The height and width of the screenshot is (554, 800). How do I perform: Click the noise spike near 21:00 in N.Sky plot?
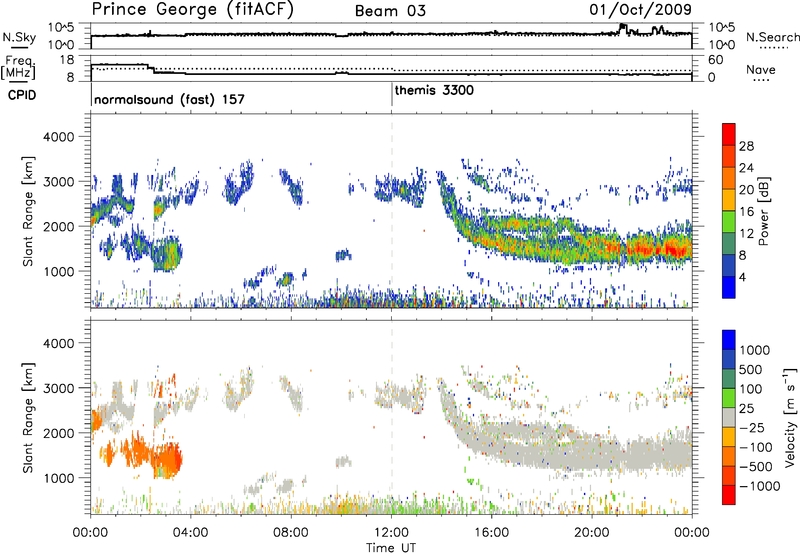tap(623, 28)
